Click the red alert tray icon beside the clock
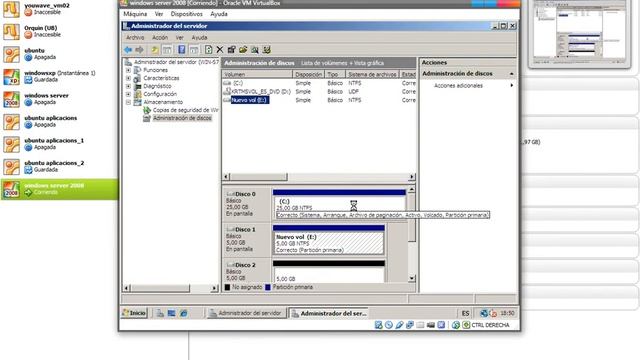This screenshot has width=640, height=360. click(493, 313)
